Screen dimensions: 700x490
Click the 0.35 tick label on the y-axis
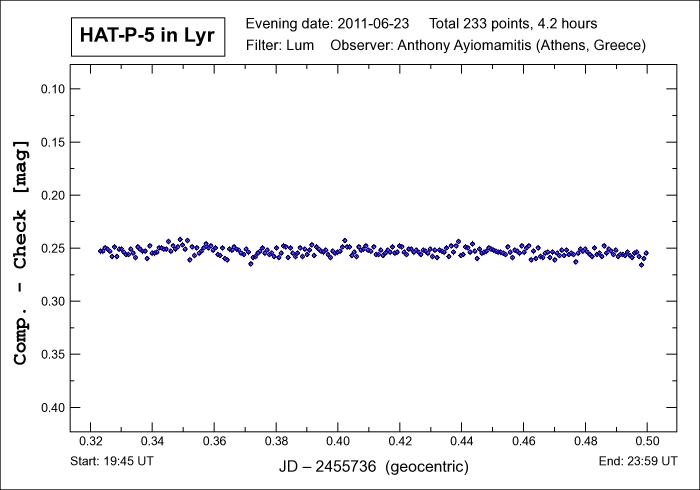pos(51,354)
